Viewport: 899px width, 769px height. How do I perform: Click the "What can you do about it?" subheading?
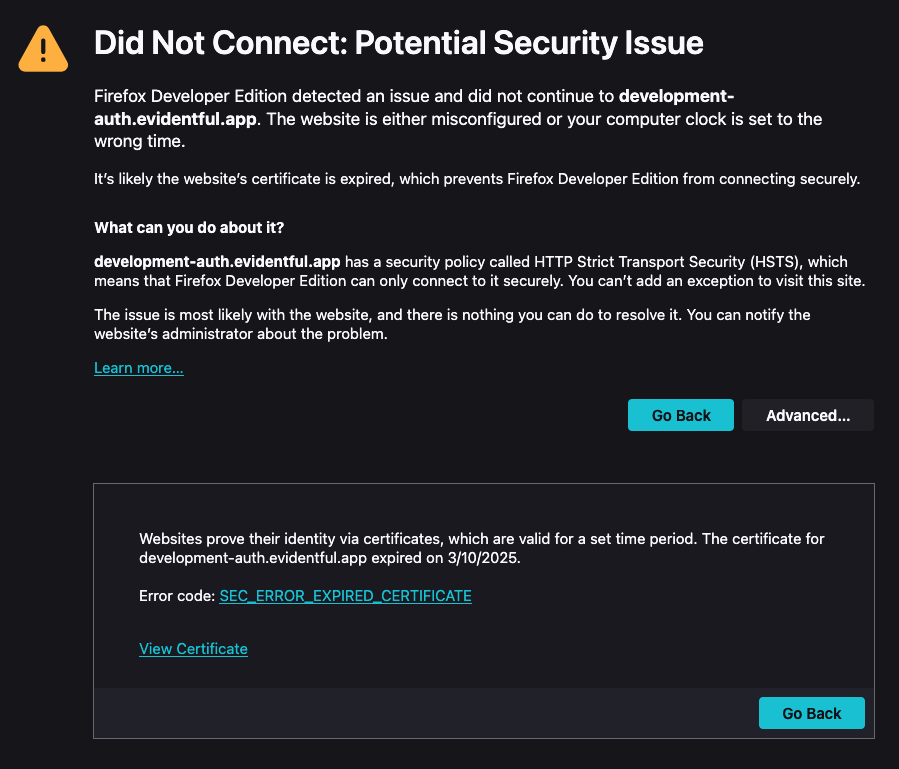point(188,227)
